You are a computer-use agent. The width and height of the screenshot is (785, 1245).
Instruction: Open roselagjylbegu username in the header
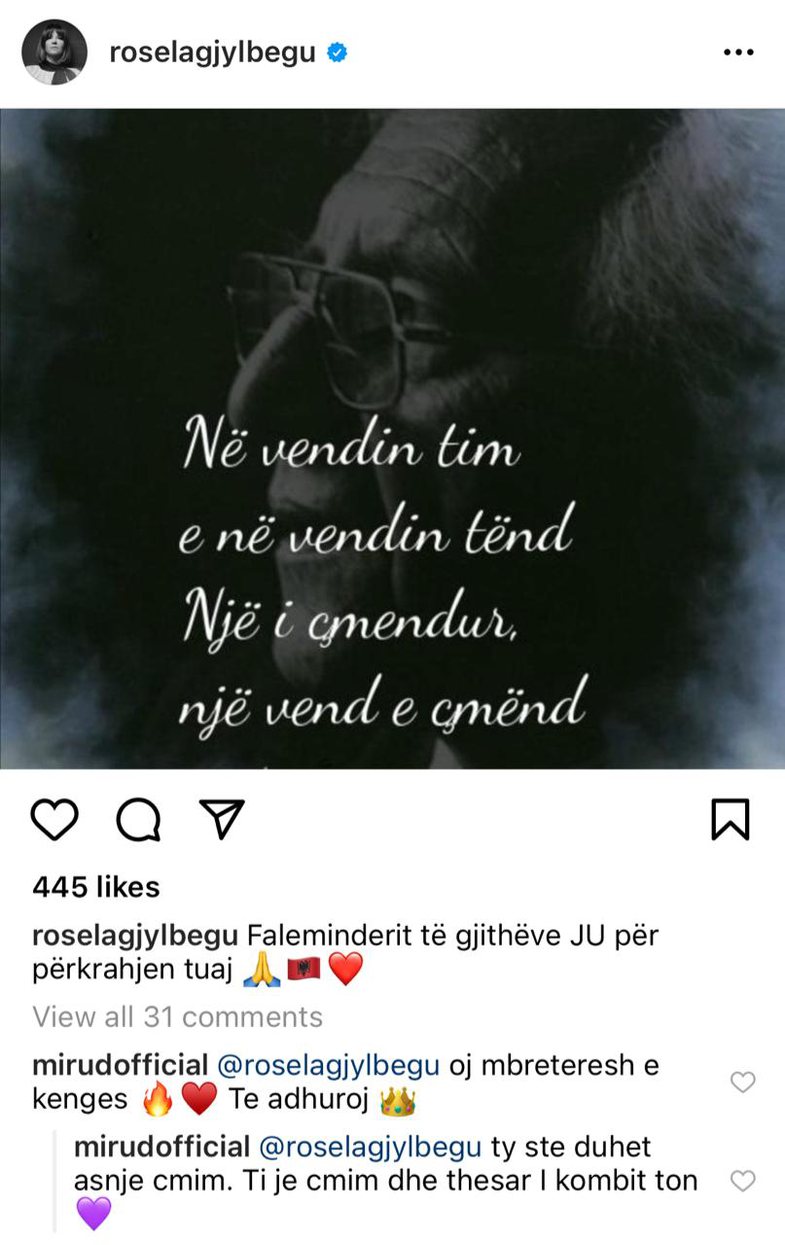click(x=214, y=53)
